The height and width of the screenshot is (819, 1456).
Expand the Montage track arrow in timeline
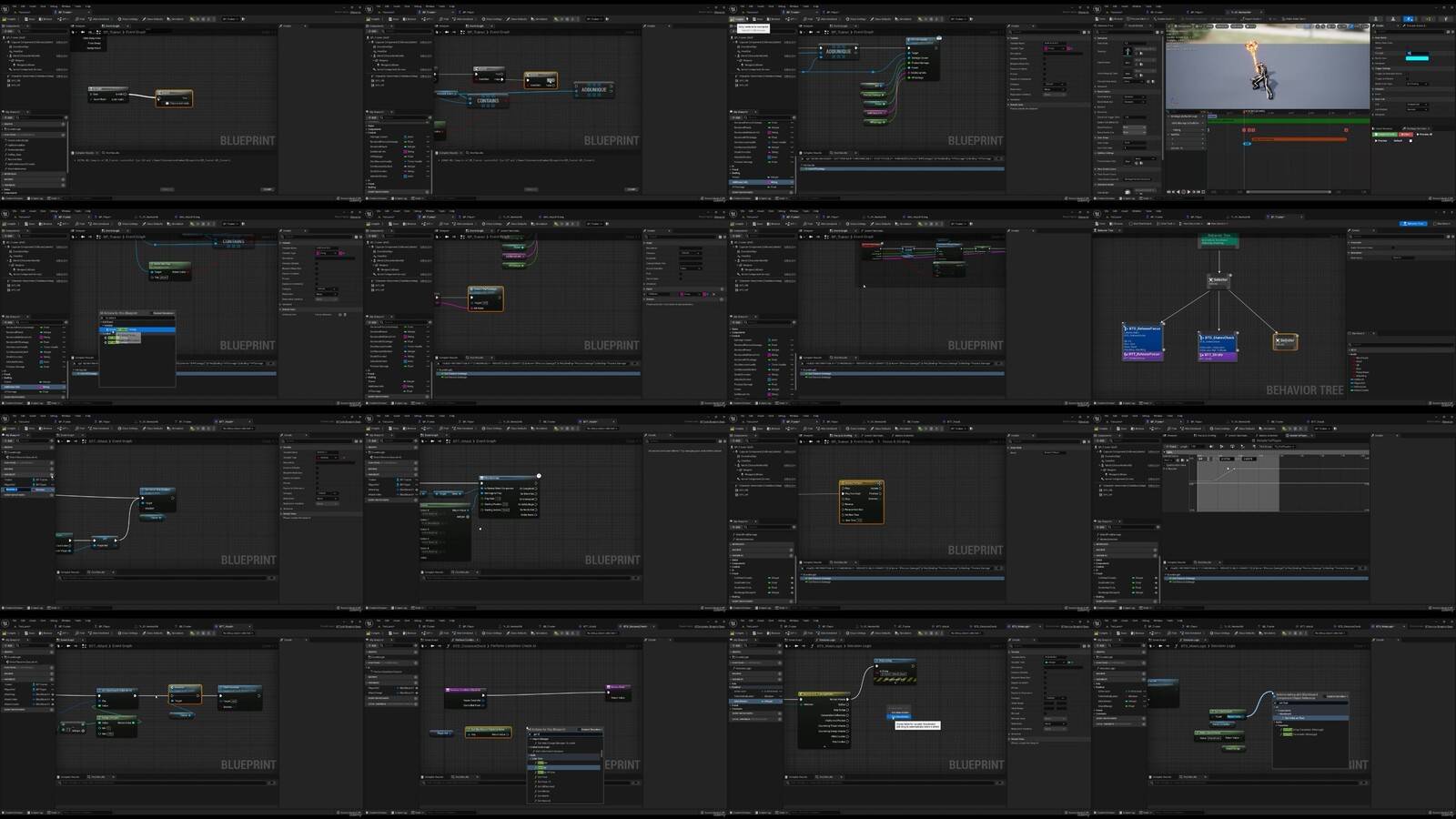1168,116
